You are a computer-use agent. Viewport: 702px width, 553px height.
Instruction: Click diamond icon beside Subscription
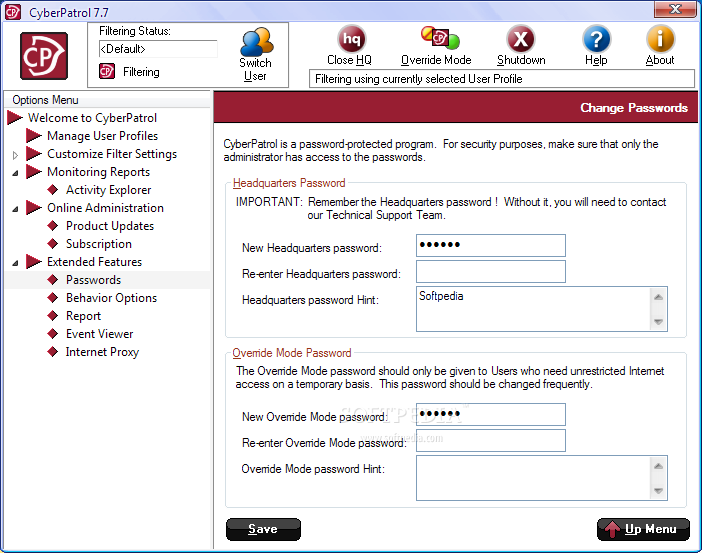(x=53, y=244)
